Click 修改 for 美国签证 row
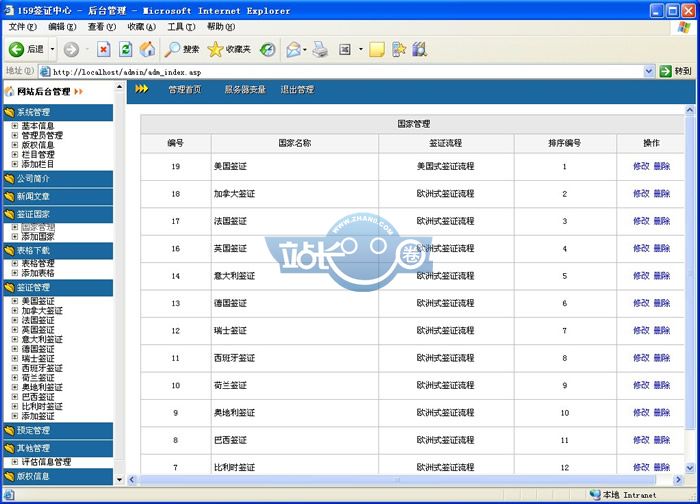Screen dimensions: 700x504 coord(641,166)
